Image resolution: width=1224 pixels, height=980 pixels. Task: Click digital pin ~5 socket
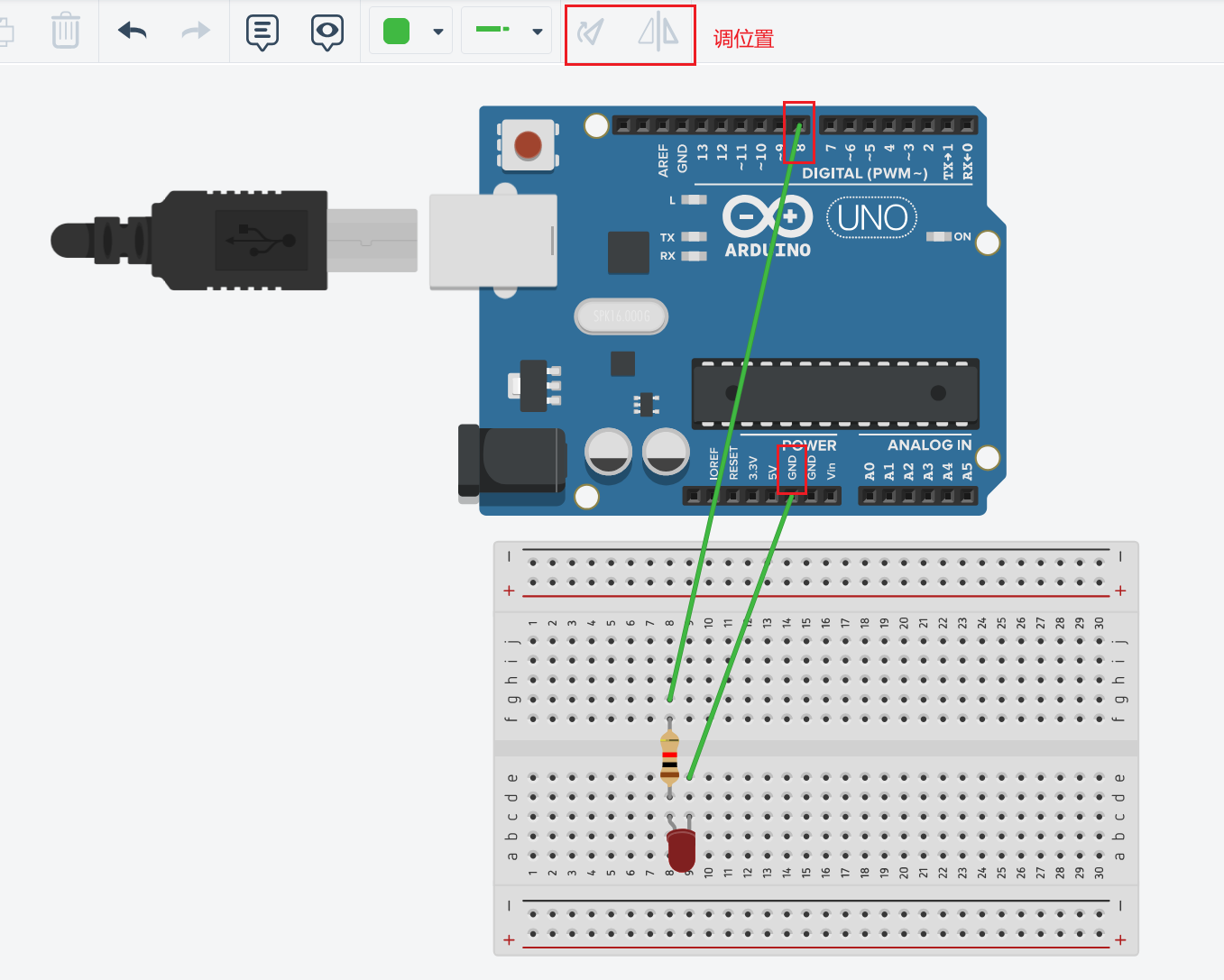[870, 125]
